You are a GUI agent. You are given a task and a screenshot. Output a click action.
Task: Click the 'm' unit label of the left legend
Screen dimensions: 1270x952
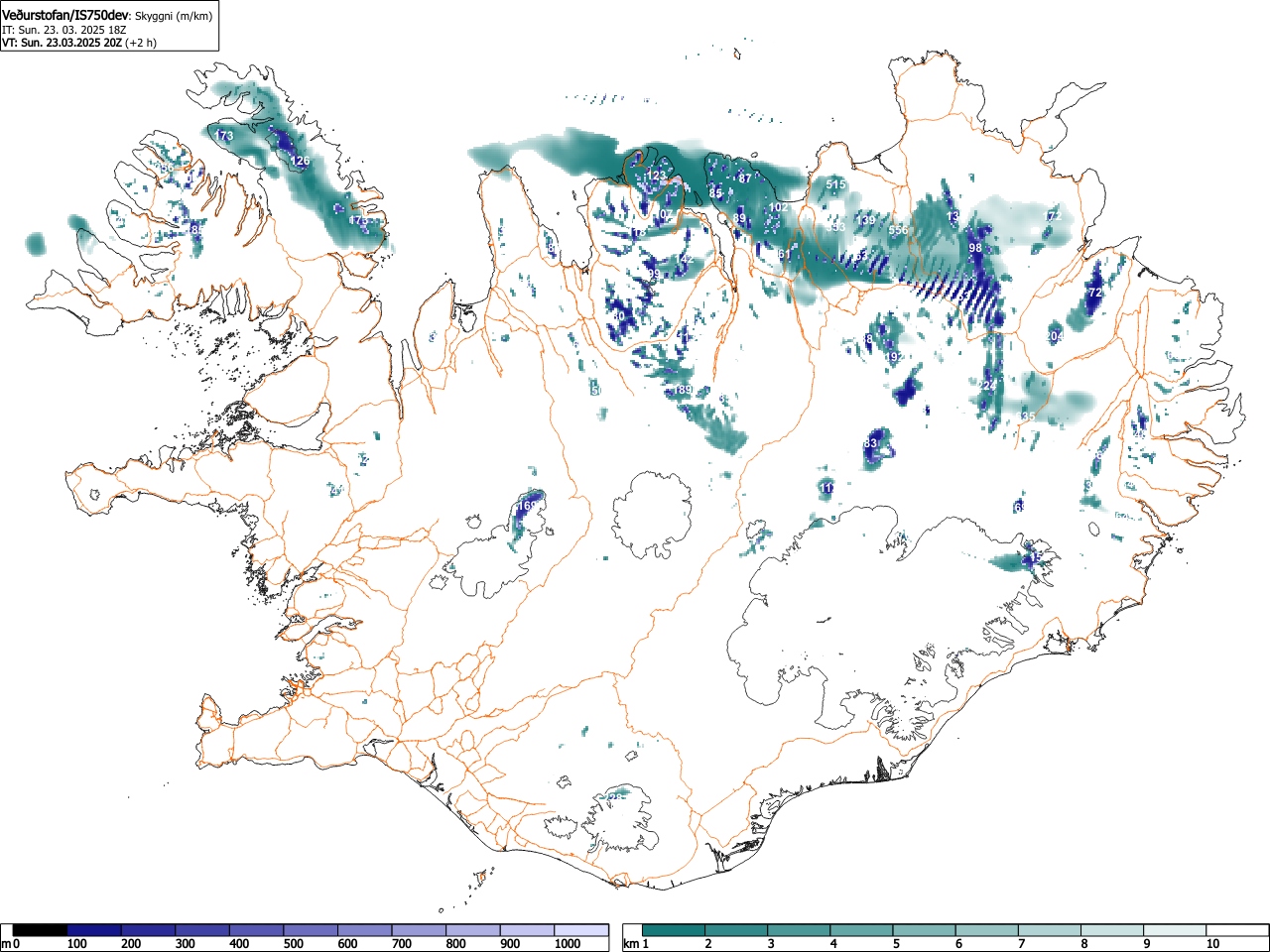click(6, 944)
